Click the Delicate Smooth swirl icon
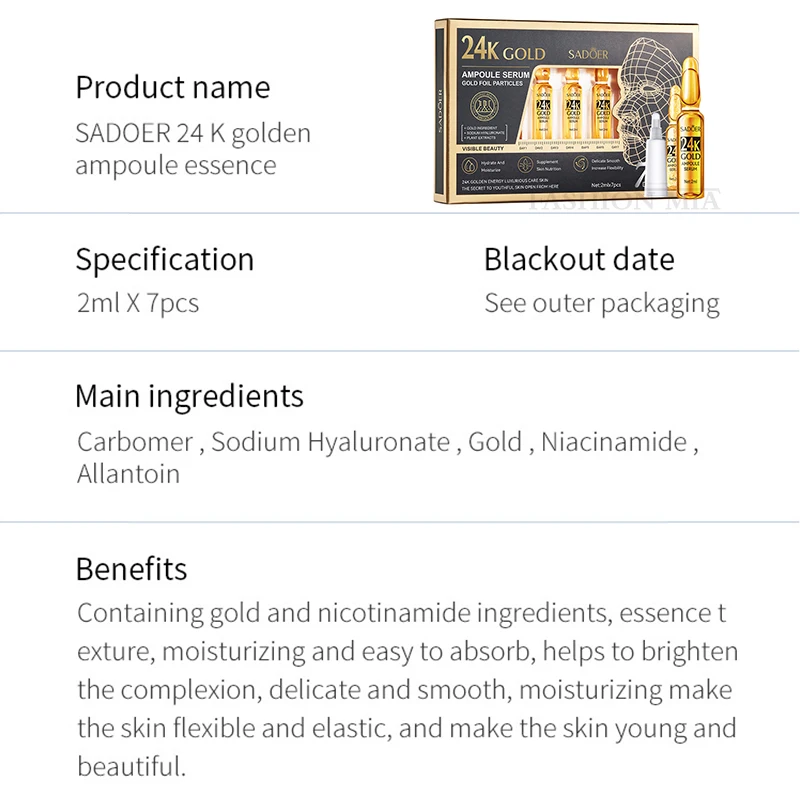Image resolution: width=800 pixels, height=800 pixels. coord(581,163)
